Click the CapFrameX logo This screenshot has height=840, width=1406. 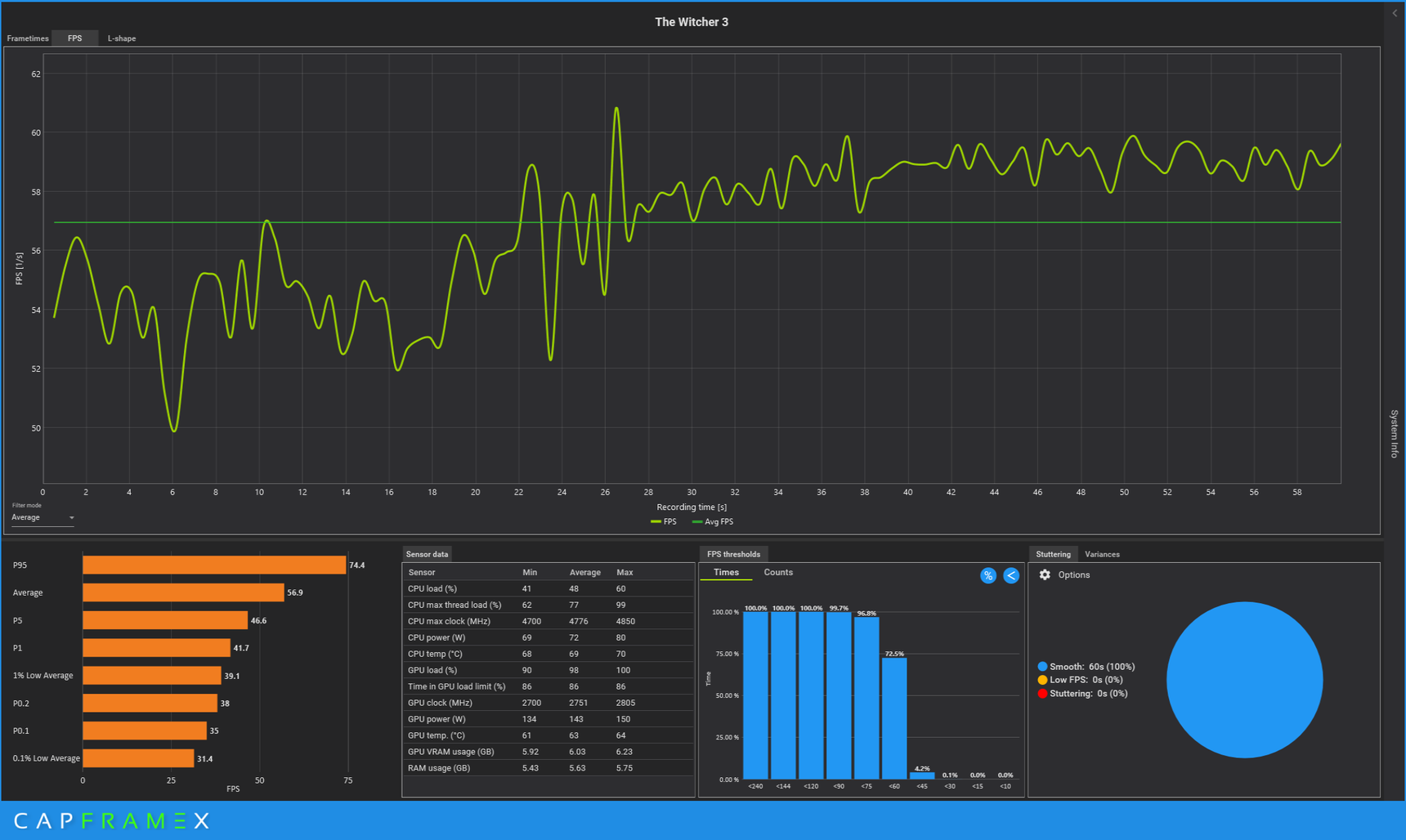coord(112,820)
